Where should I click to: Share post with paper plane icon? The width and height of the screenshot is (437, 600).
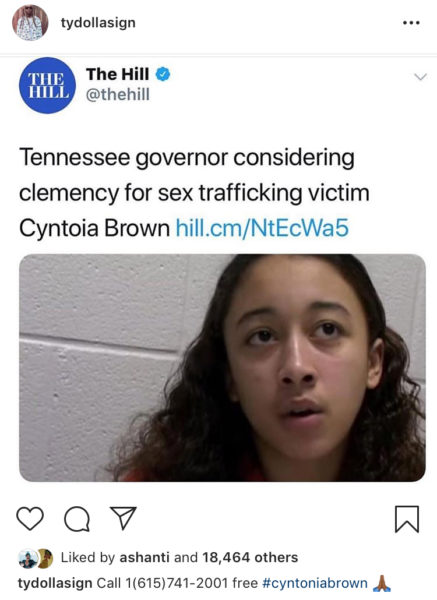tap(123, 518)
